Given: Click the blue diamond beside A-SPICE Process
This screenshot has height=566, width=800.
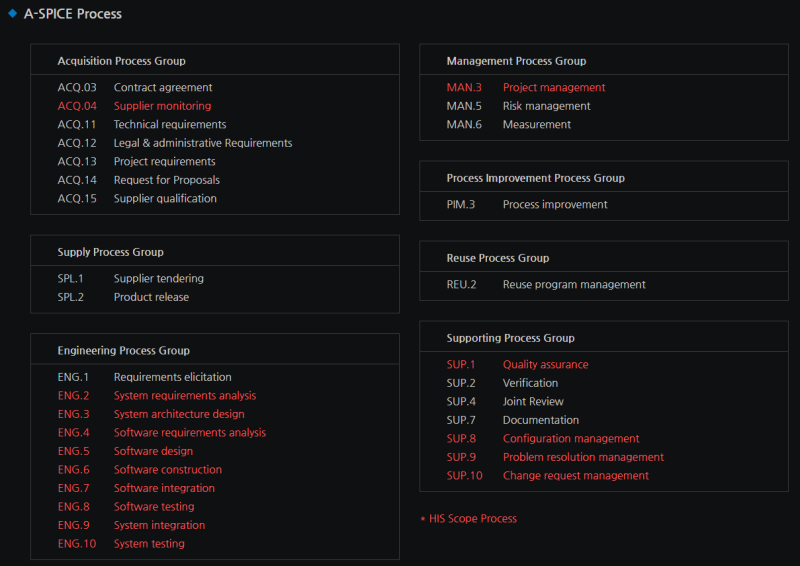Looking at the screenshot, I should coord(12,14).
